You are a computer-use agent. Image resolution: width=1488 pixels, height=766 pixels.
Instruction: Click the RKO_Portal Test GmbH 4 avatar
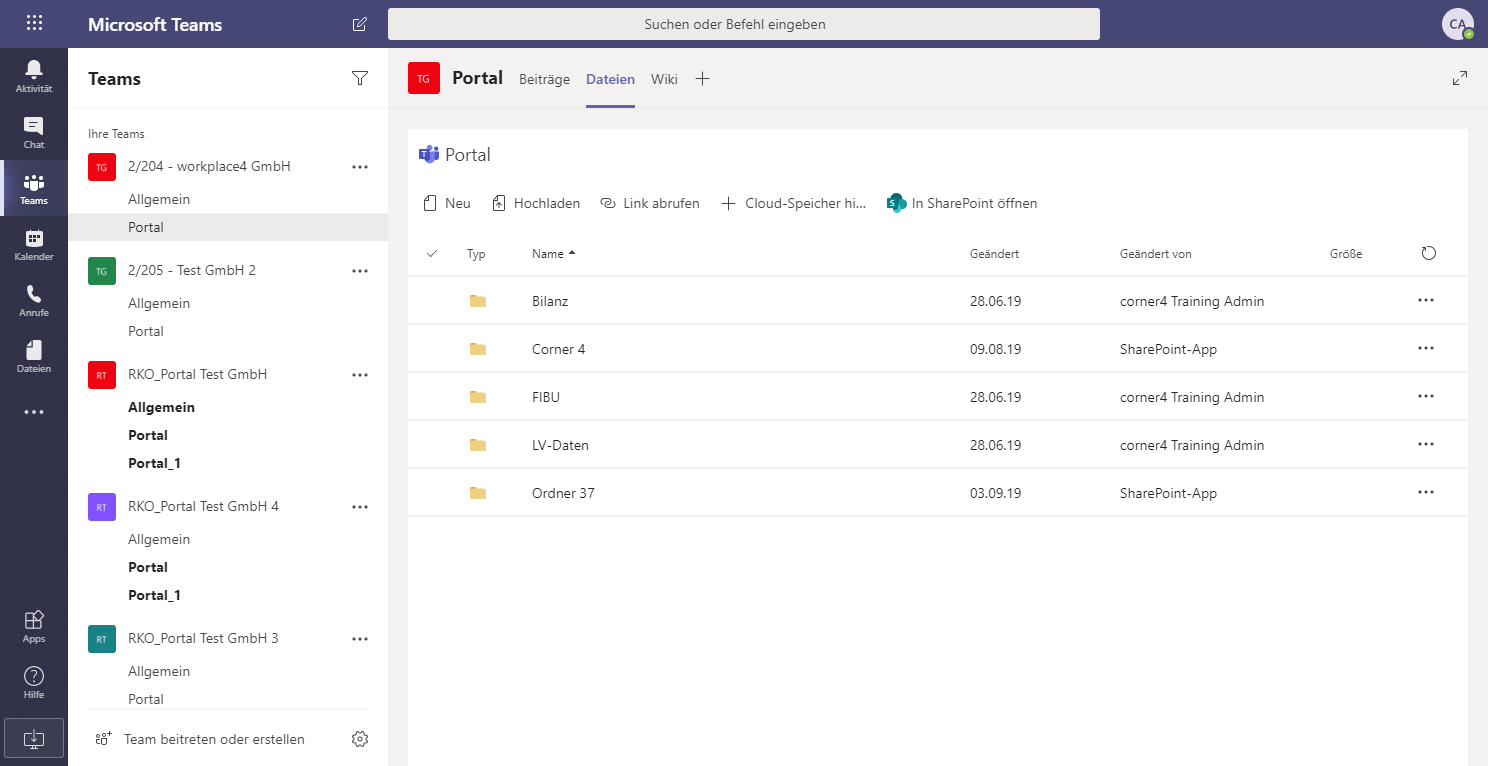[102, 507]
